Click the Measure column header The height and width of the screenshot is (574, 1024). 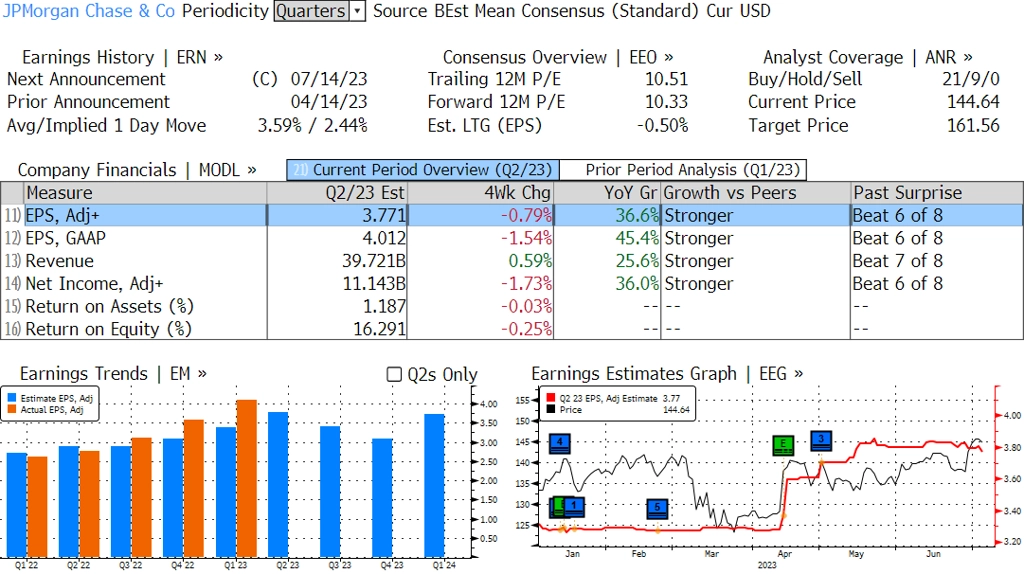coord(145,193)
